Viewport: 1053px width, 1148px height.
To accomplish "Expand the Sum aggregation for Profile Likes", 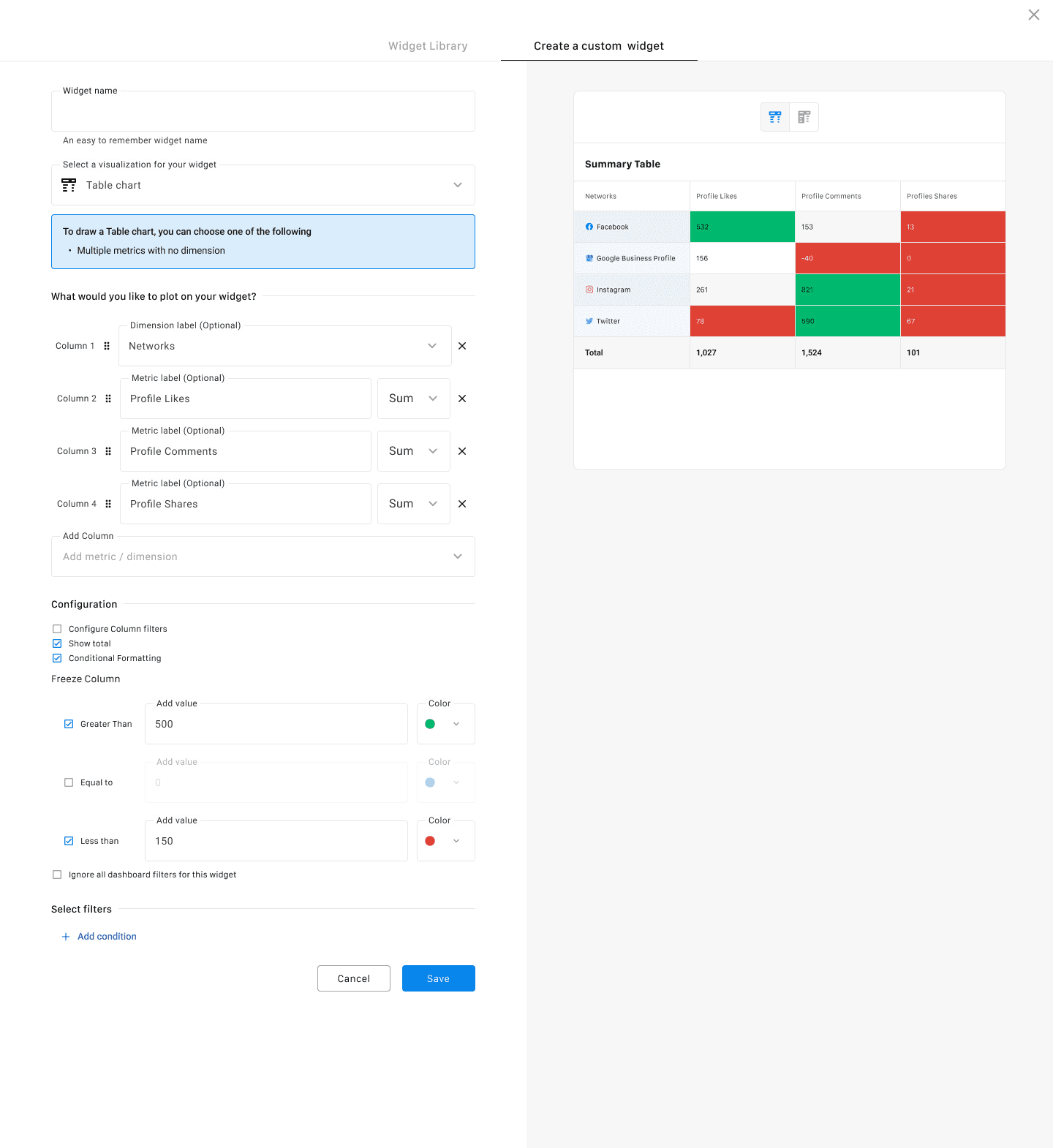I will [x=413, y=399].
